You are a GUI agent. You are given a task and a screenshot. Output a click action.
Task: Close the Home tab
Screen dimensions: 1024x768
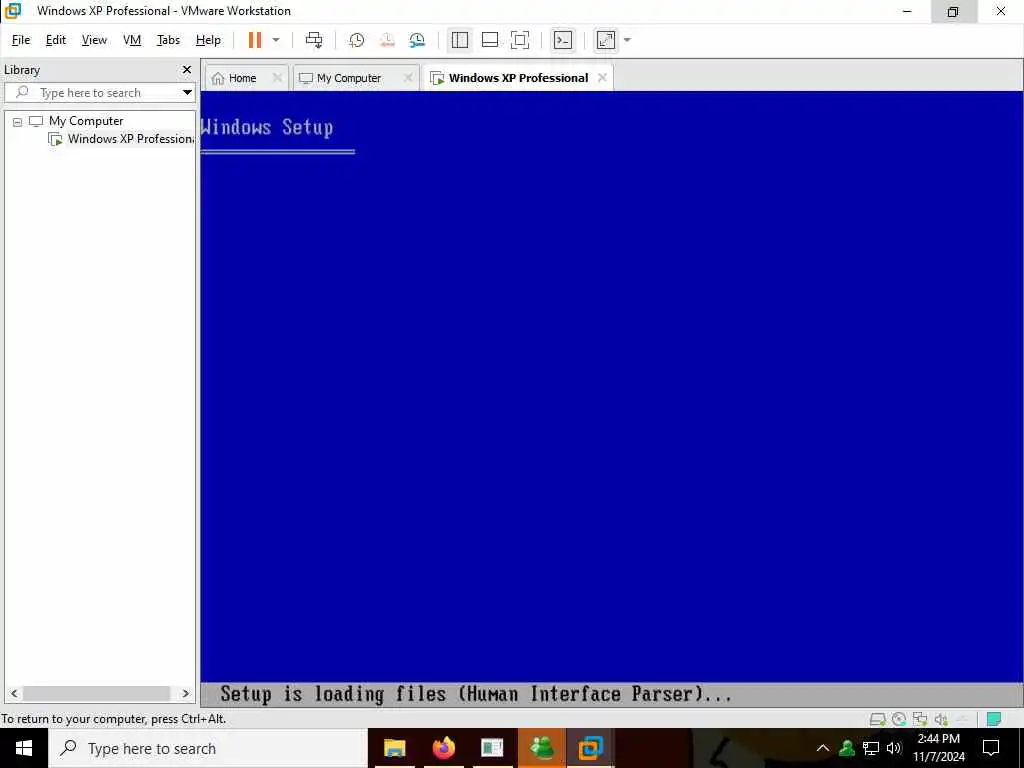[277, 78]
